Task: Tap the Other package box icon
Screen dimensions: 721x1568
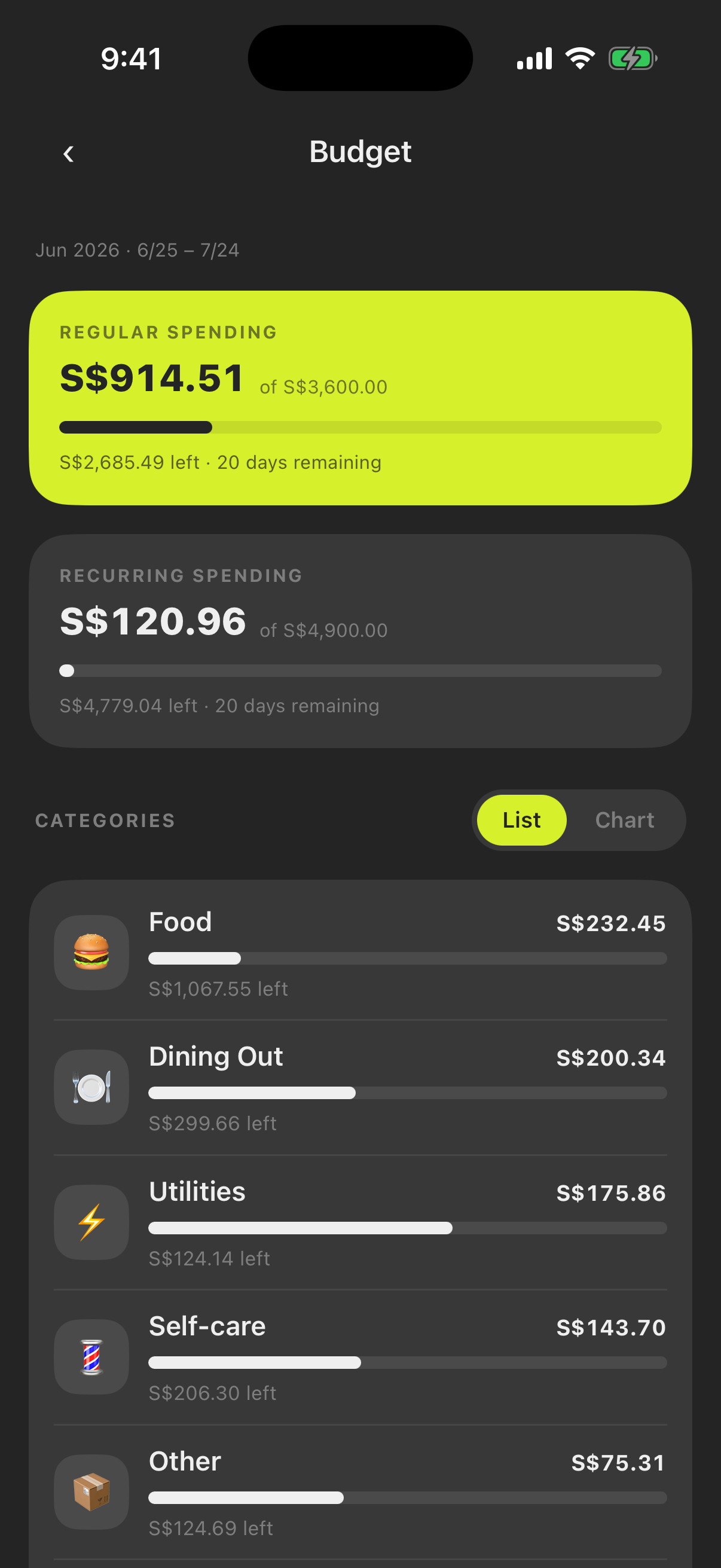Action: click(91, 1491)
